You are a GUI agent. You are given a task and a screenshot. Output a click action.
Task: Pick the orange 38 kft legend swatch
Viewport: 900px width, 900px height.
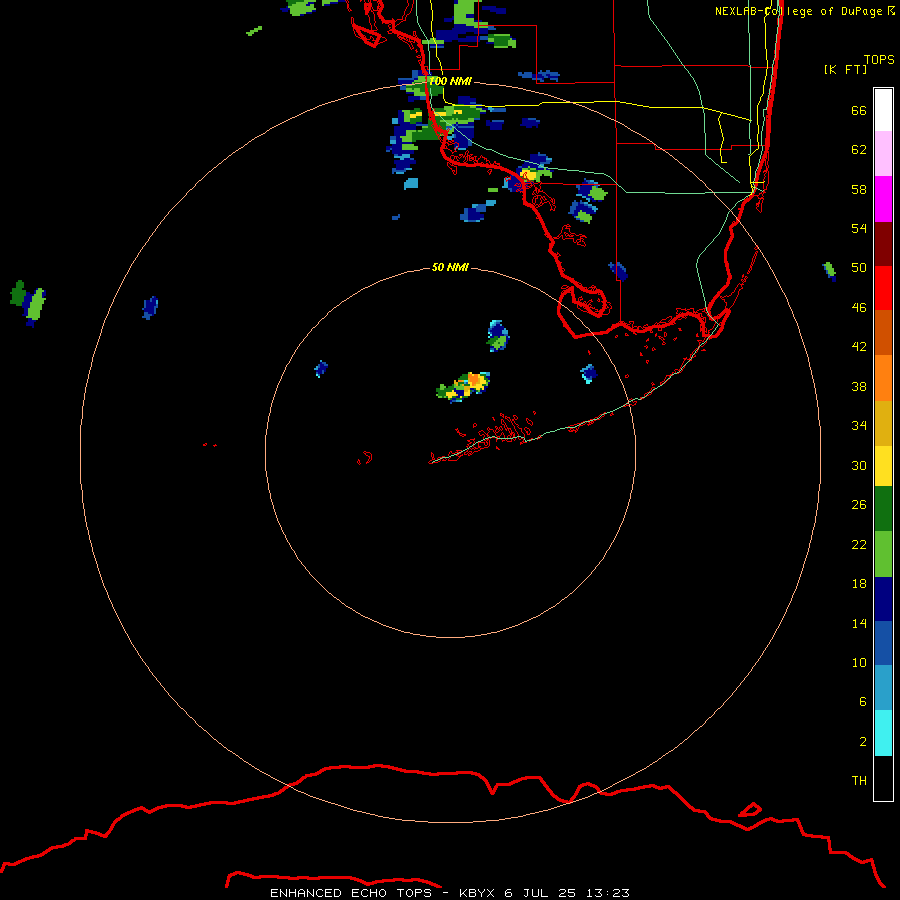click(883, 378)
